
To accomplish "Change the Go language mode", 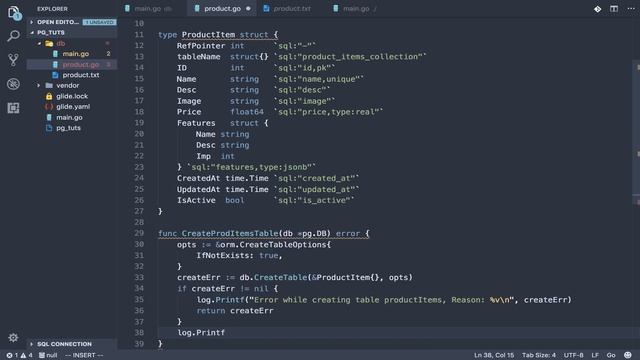I will coord(611,356).
